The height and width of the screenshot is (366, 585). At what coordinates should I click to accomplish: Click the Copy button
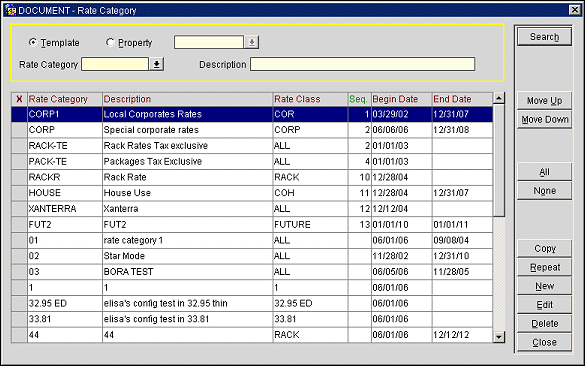pyautogui.click(x=544, y=248)
